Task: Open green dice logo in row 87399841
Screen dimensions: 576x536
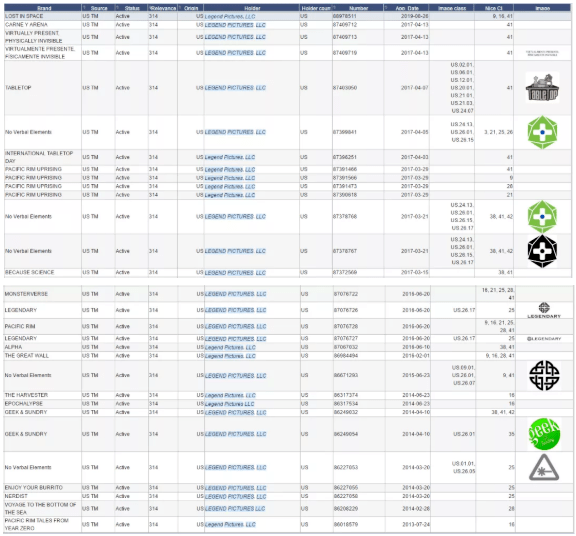Action: (x=542, y=132)
